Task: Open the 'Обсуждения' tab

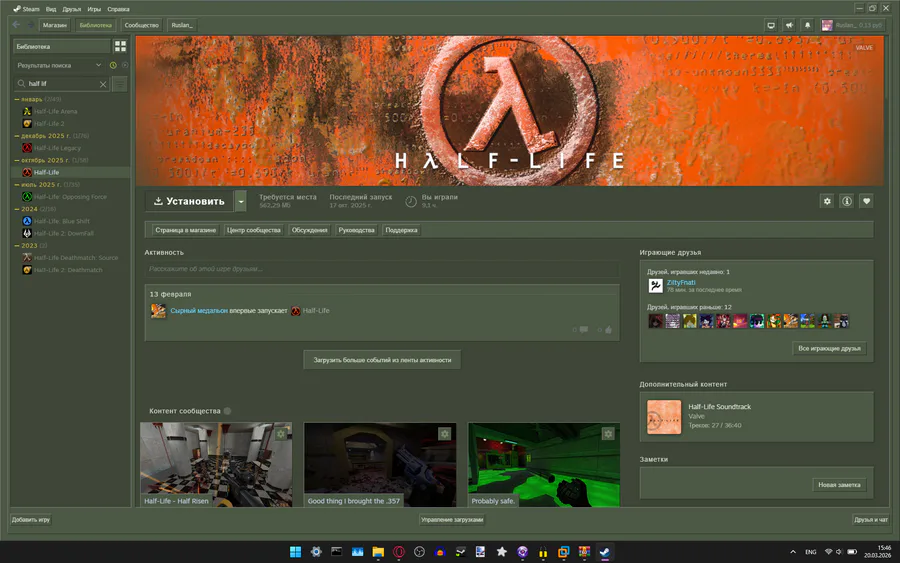Action: tap(309, 230)
